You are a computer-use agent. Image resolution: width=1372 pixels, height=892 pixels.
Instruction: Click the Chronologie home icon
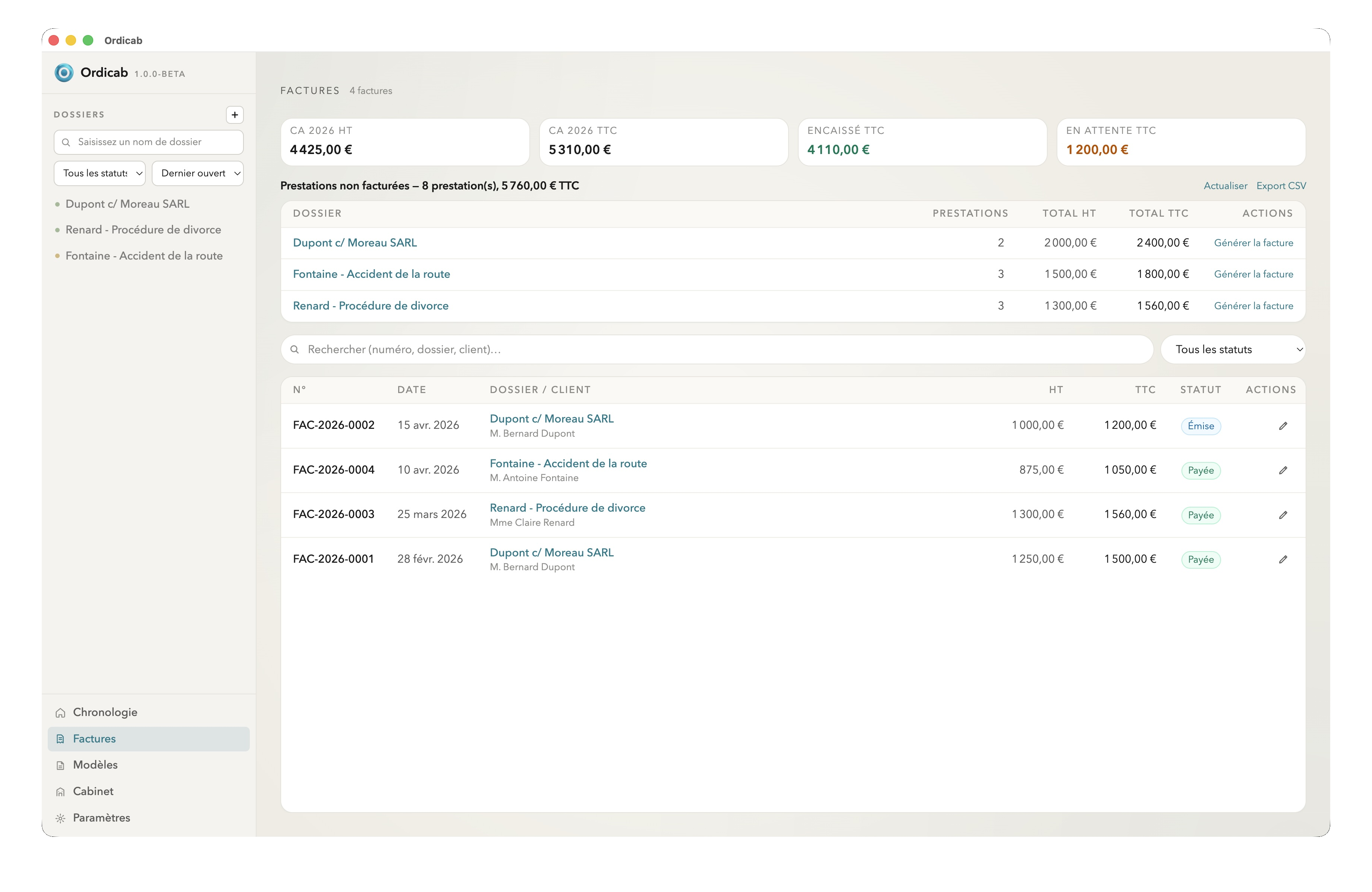[x=60, y=713]
